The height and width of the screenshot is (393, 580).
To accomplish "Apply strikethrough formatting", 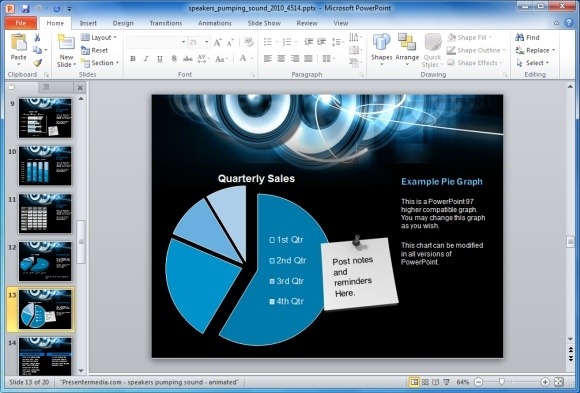I will [x=188, y=58].
